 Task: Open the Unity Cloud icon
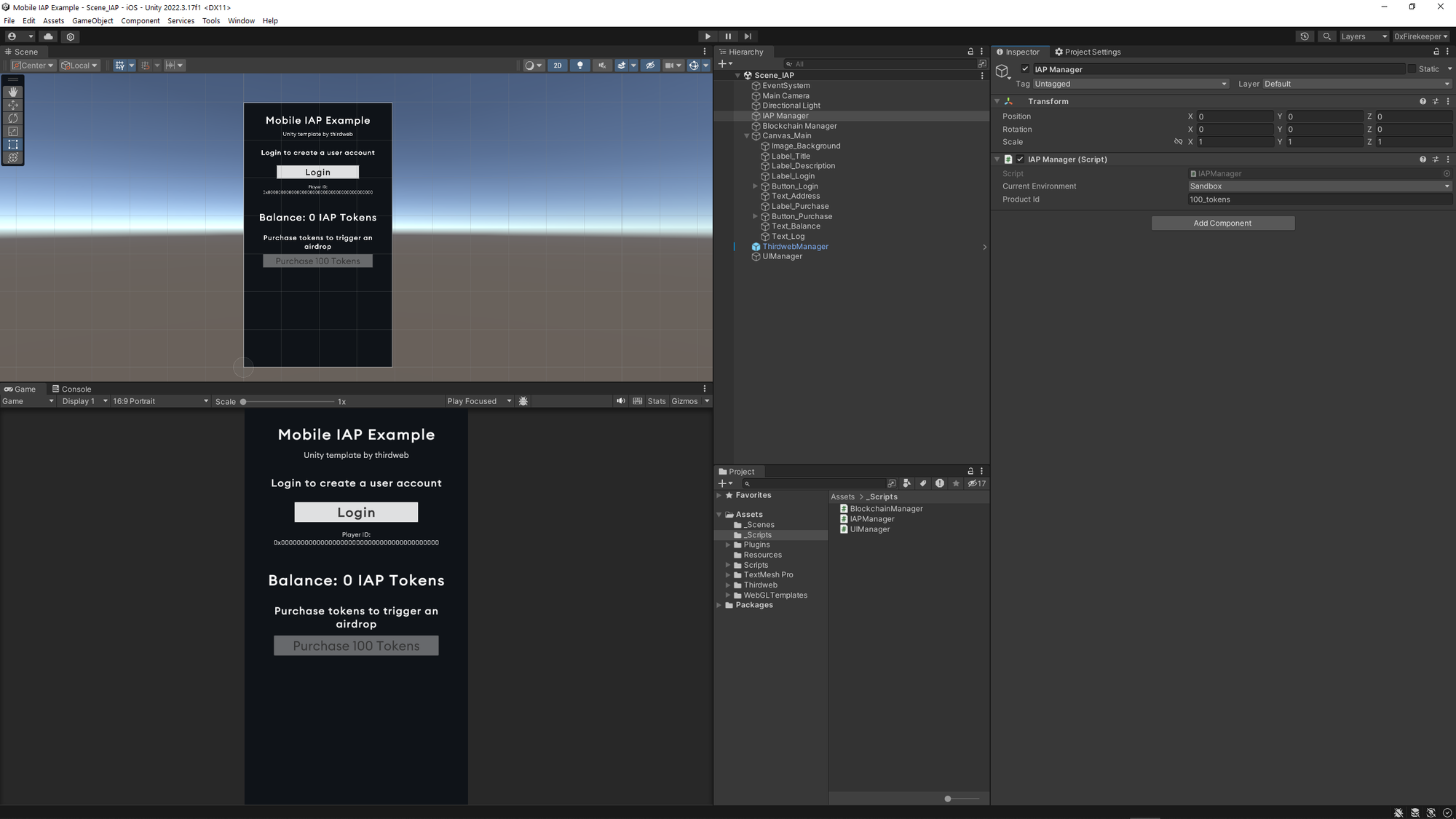pos(49,36)
